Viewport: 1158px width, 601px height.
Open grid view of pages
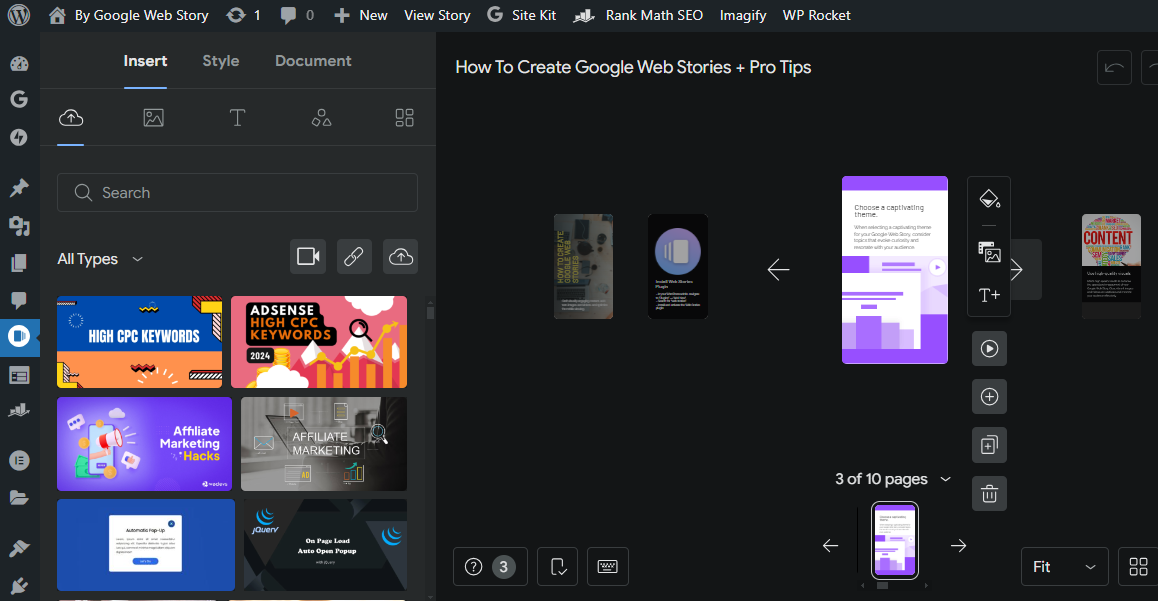(1139, 566)
